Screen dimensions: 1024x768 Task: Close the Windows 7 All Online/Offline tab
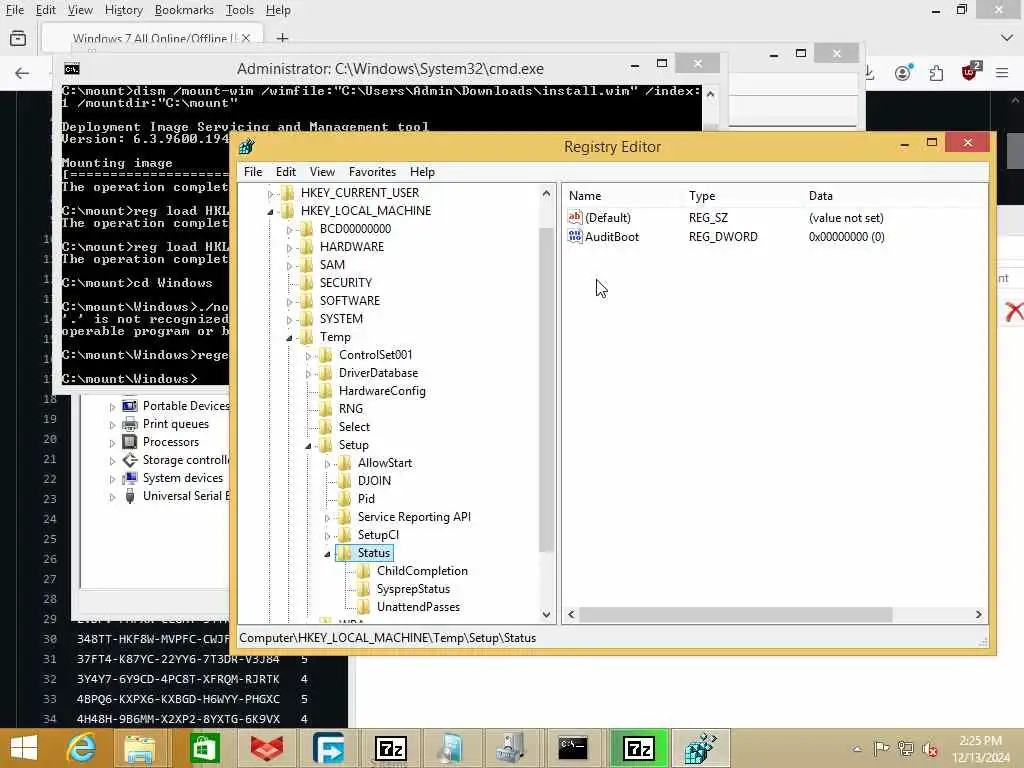pyautogui.click(x=246, y=39)
